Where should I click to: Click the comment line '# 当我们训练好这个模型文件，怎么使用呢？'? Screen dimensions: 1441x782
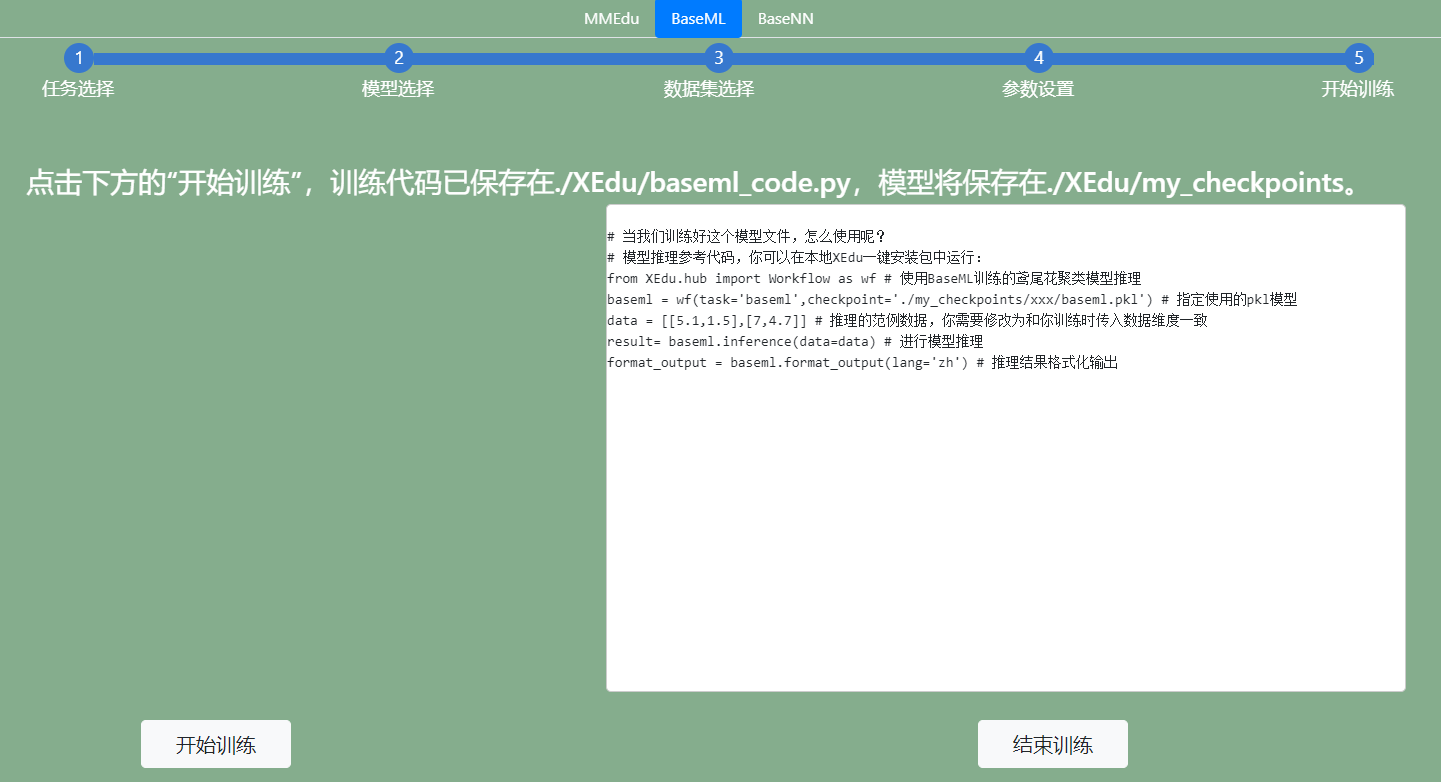point(747,236)
